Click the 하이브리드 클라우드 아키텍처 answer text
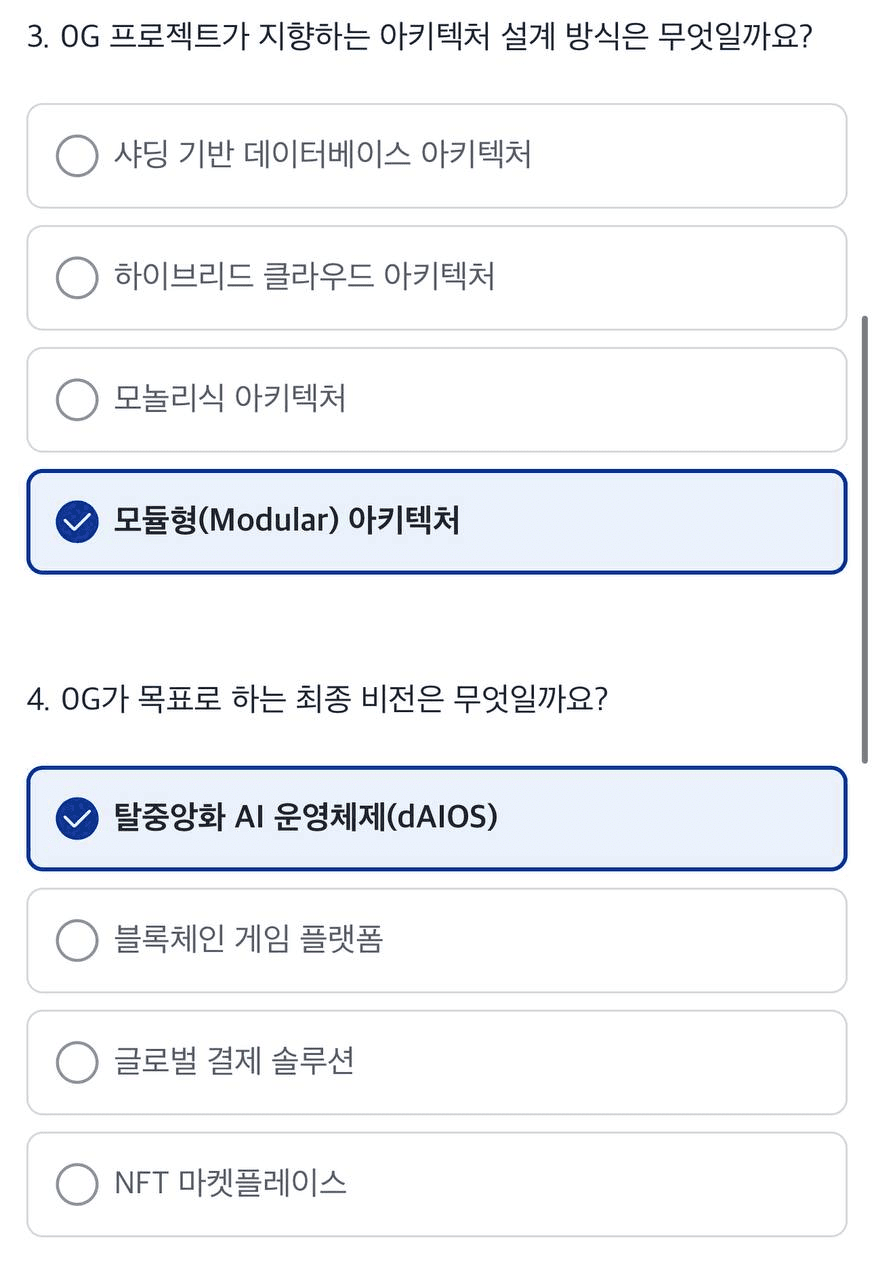874x1280 pixels. click(305, 276)
